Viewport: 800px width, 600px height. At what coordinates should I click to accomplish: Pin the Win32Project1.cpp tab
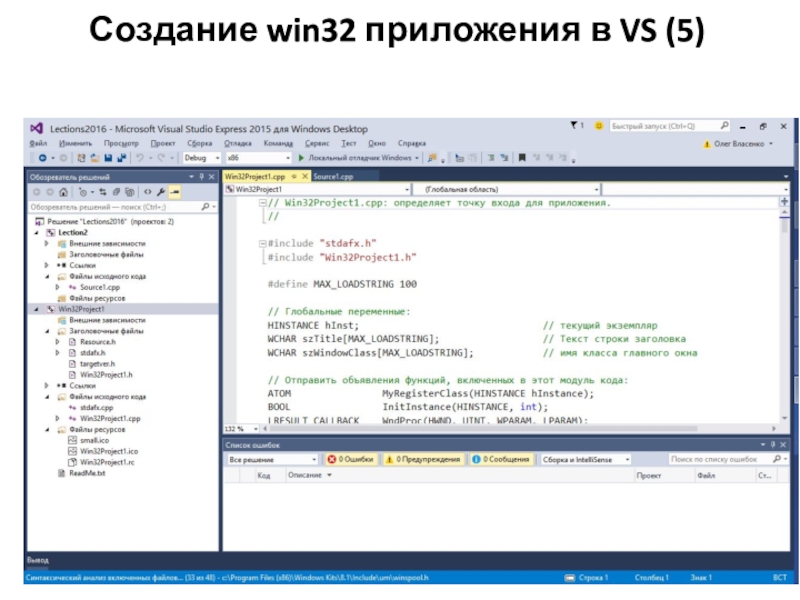(293, 176)
